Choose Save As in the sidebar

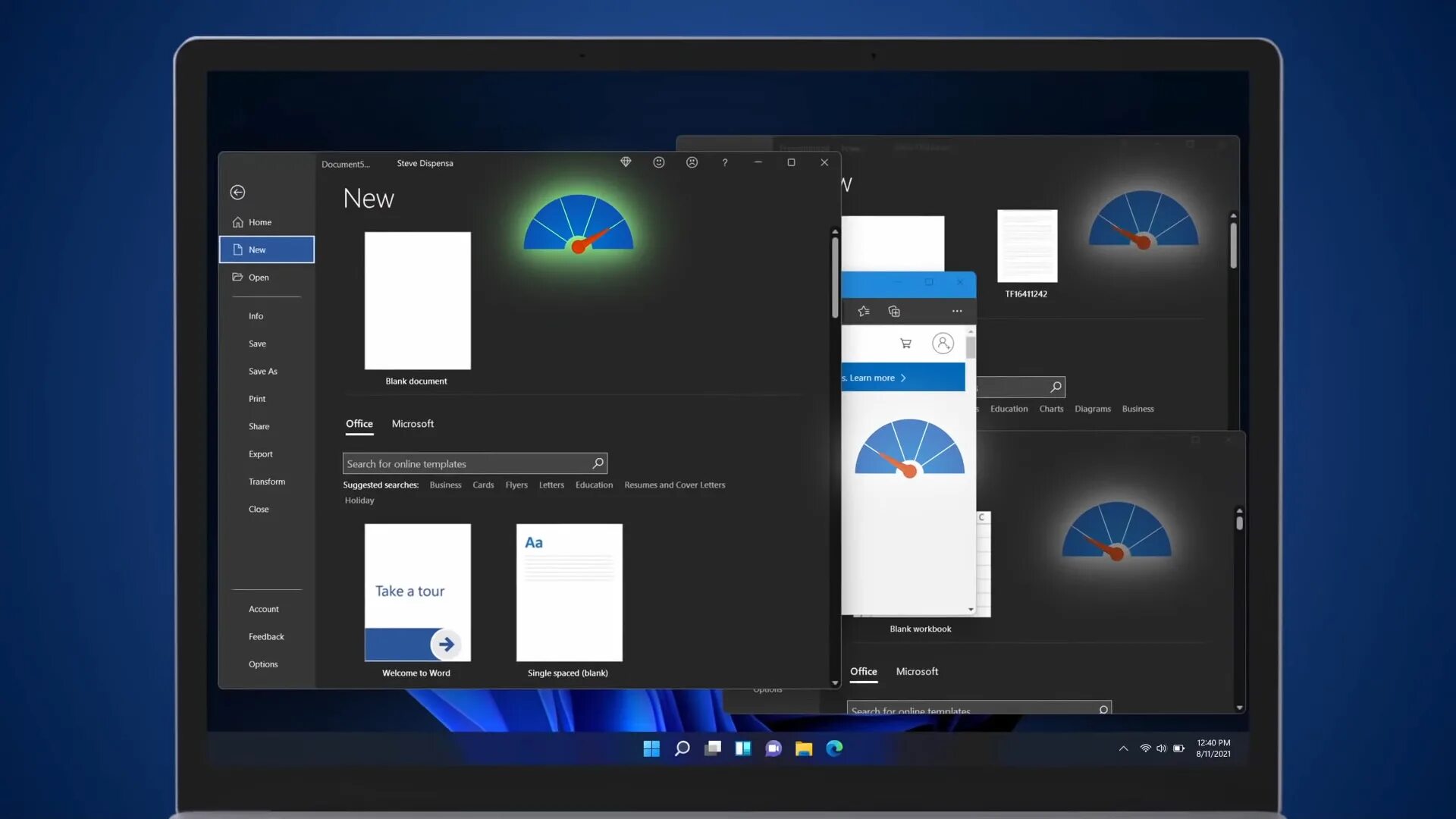pos(263,372)
